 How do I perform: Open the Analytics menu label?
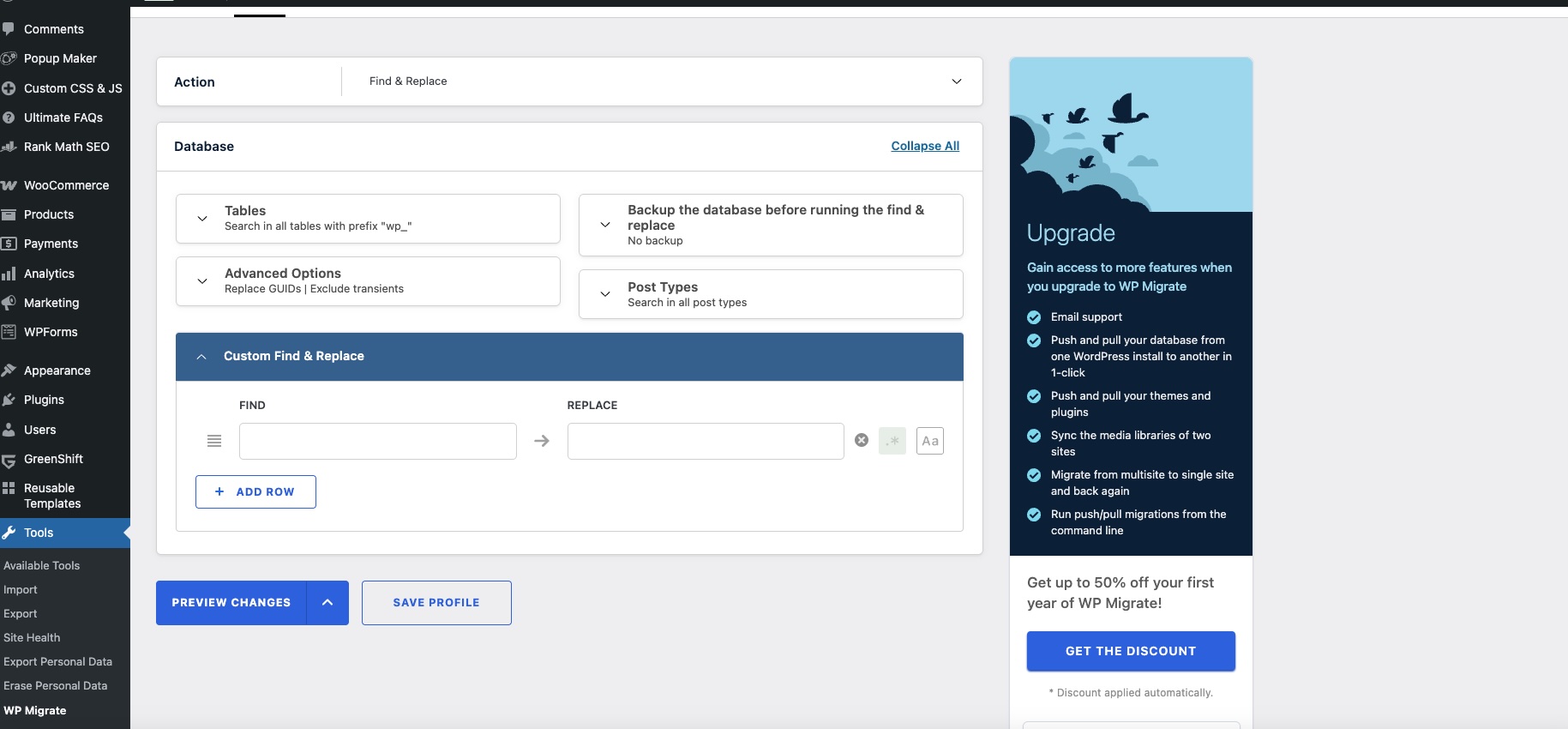pos(49,274)
